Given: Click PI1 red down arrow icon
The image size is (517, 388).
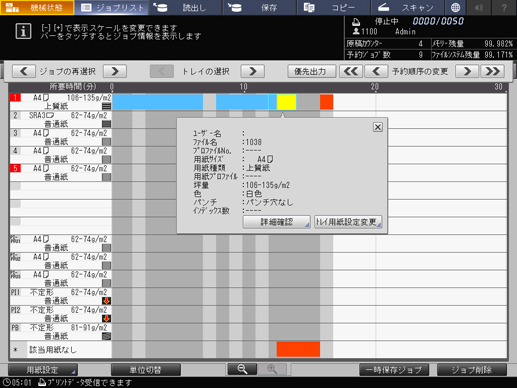Looking at the screenshot, I should point(106,301).
